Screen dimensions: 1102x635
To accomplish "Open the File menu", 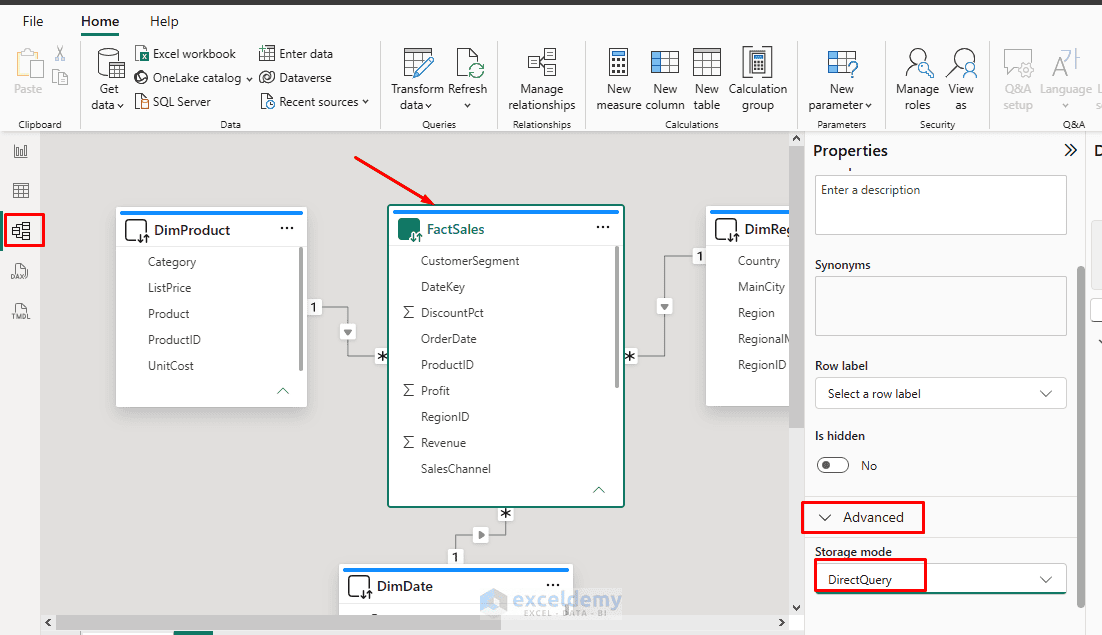I will (x=33, y=21).
